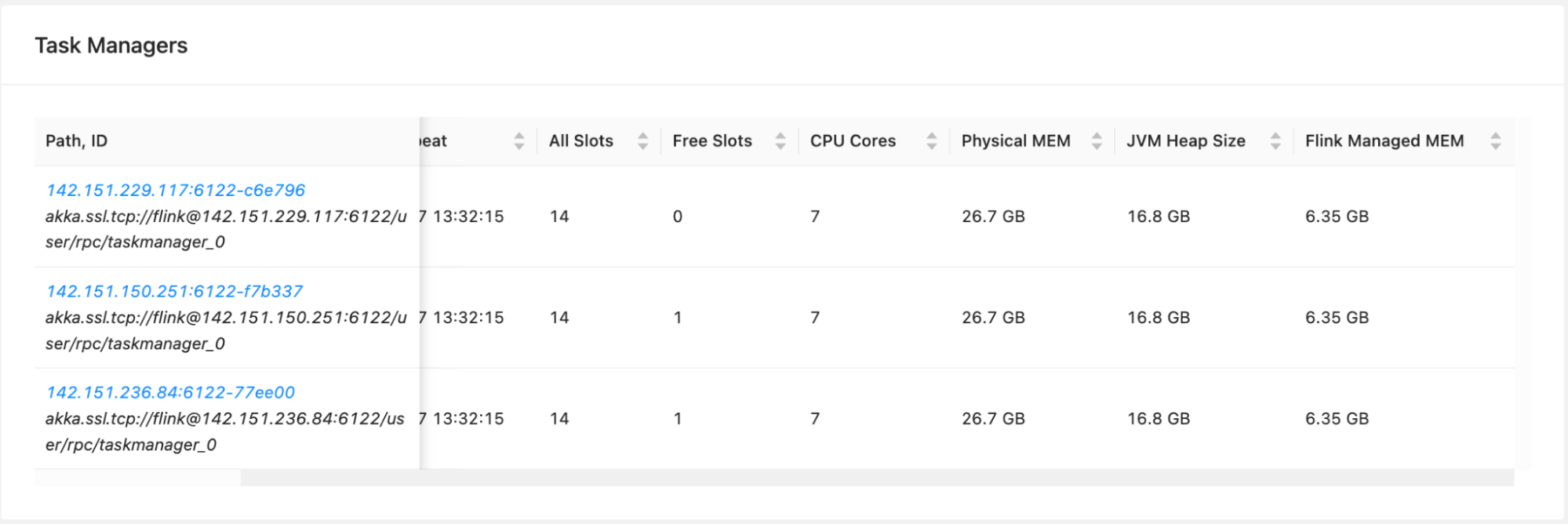Sort the table by Physical MEM
The width and height of the screenshot is (1568, 524).
(1097, 141)
